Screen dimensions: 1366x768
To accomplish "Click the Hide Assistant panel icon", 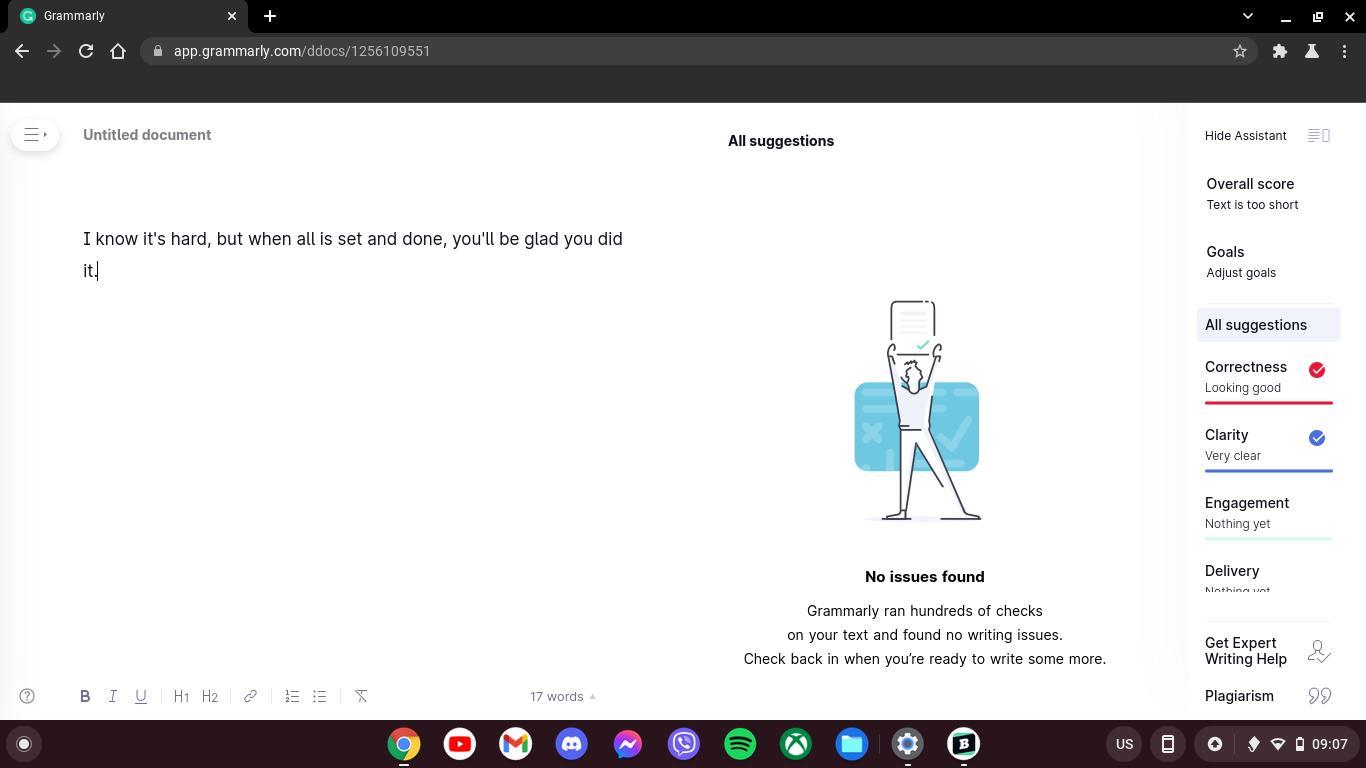I will [x=1319, y=135].
